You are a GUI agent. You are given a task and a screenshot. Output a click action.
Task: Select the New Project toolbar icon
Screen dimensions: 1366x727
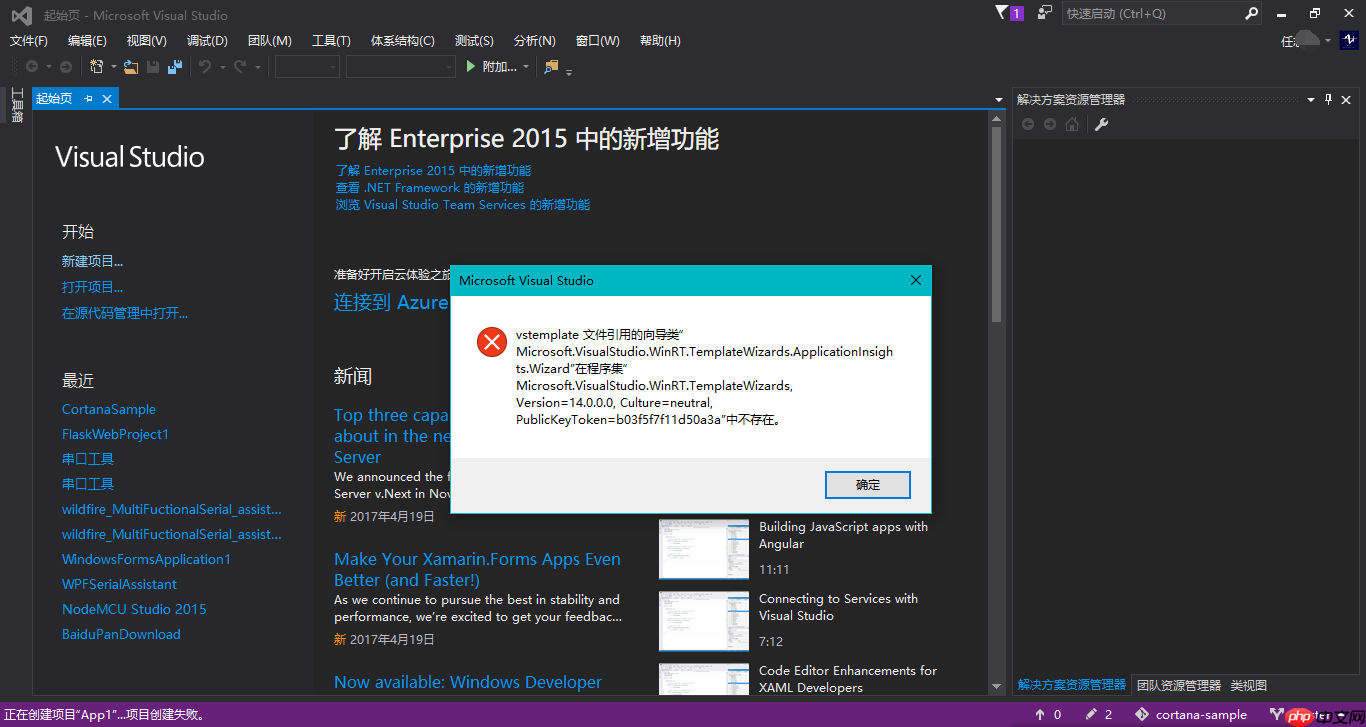pyautogui.click(x=96, y=66)
